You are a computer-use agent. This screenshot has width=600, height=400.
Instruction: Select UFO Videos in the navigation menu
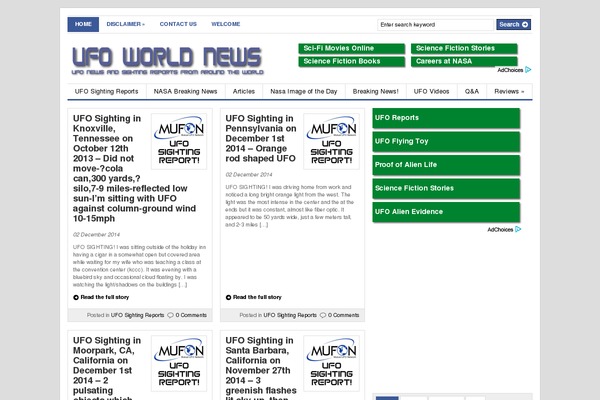tap(430, 91)
